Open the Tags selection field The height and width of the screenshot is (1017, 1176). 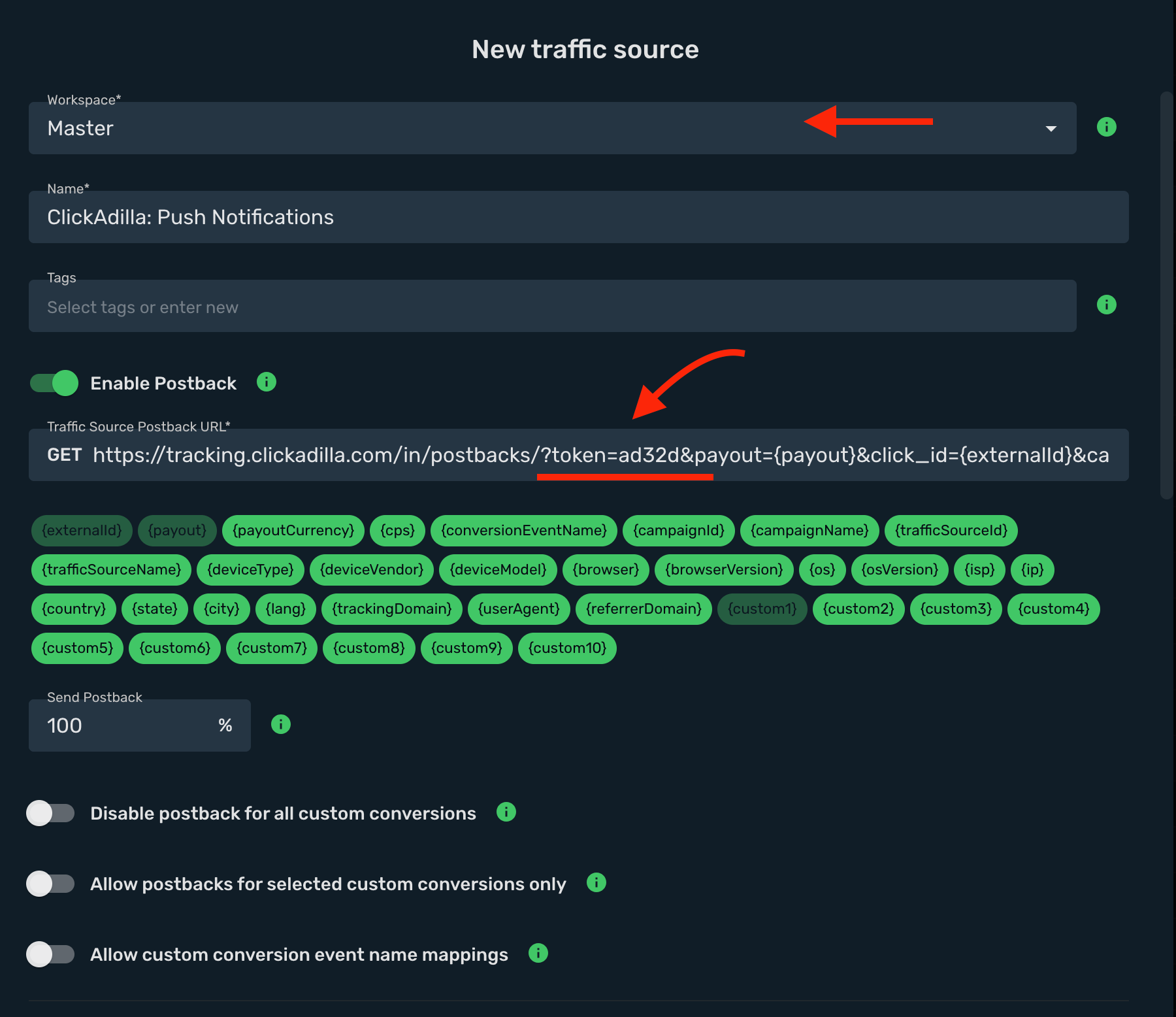[x=553, y=306]
